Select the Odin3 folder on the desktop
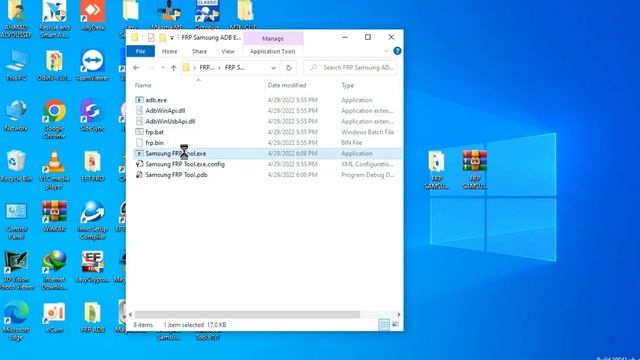640x360 pixels. click(x=54, y=65)
